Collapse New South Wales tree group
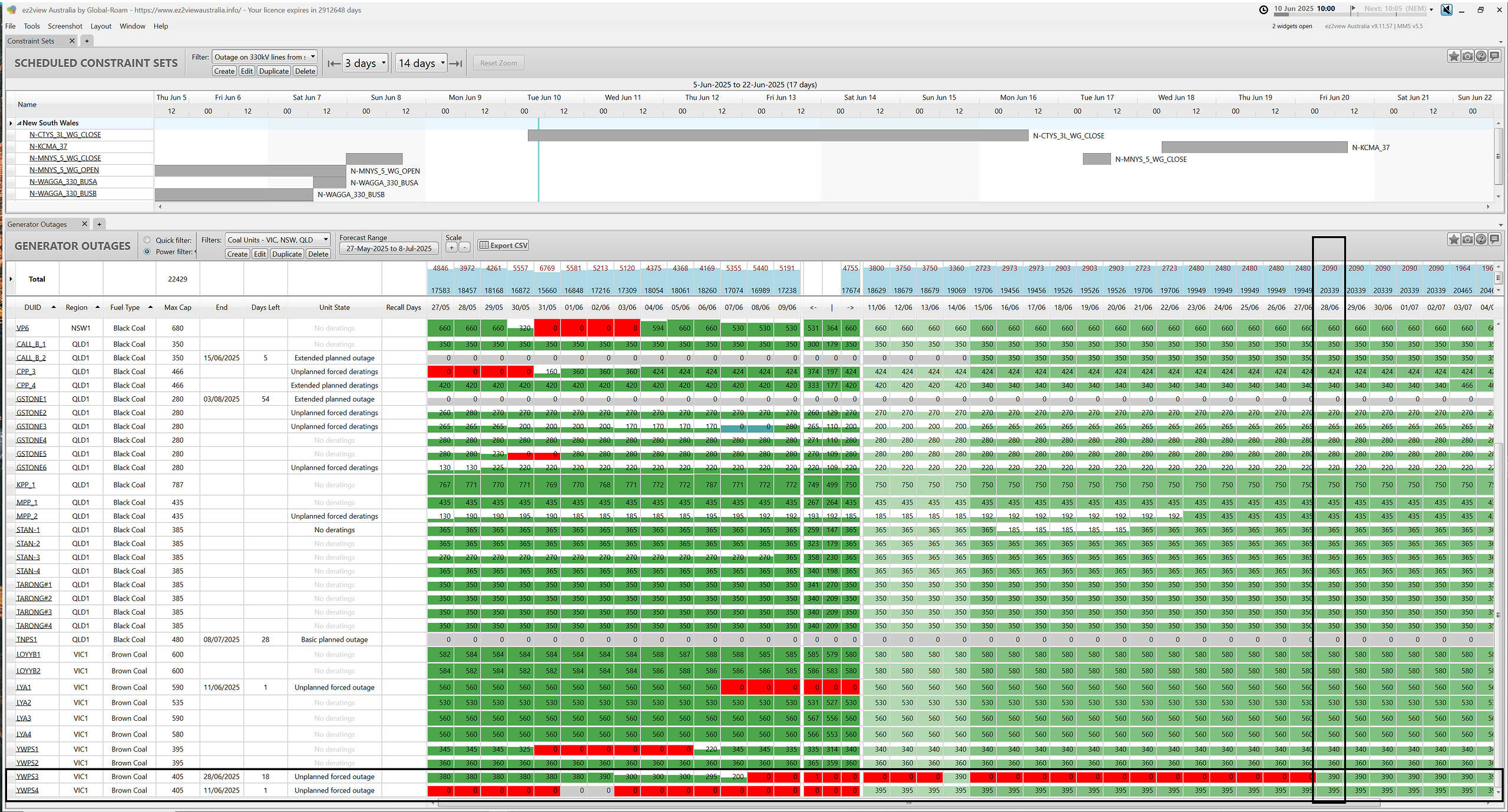 click(19, 123)
